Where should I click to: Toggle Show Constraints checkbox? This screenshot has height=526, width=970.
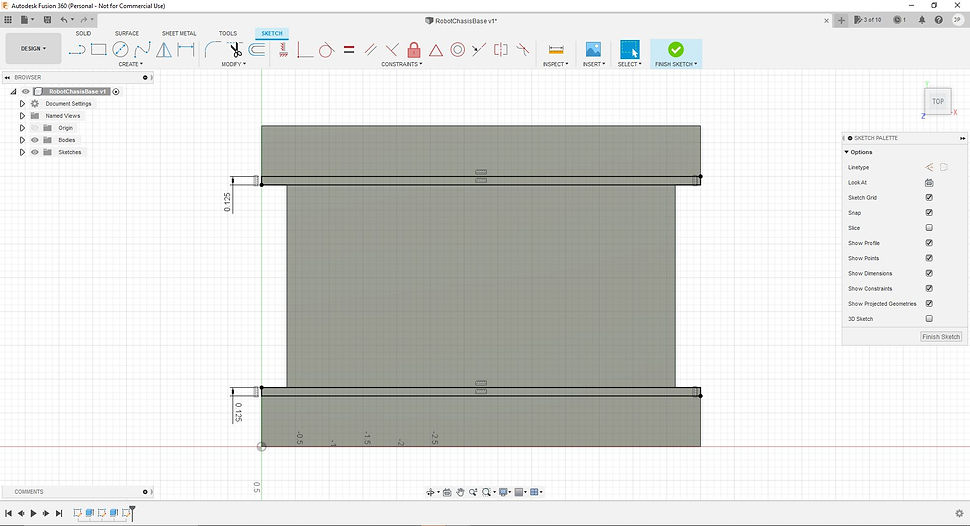(929, 288)
